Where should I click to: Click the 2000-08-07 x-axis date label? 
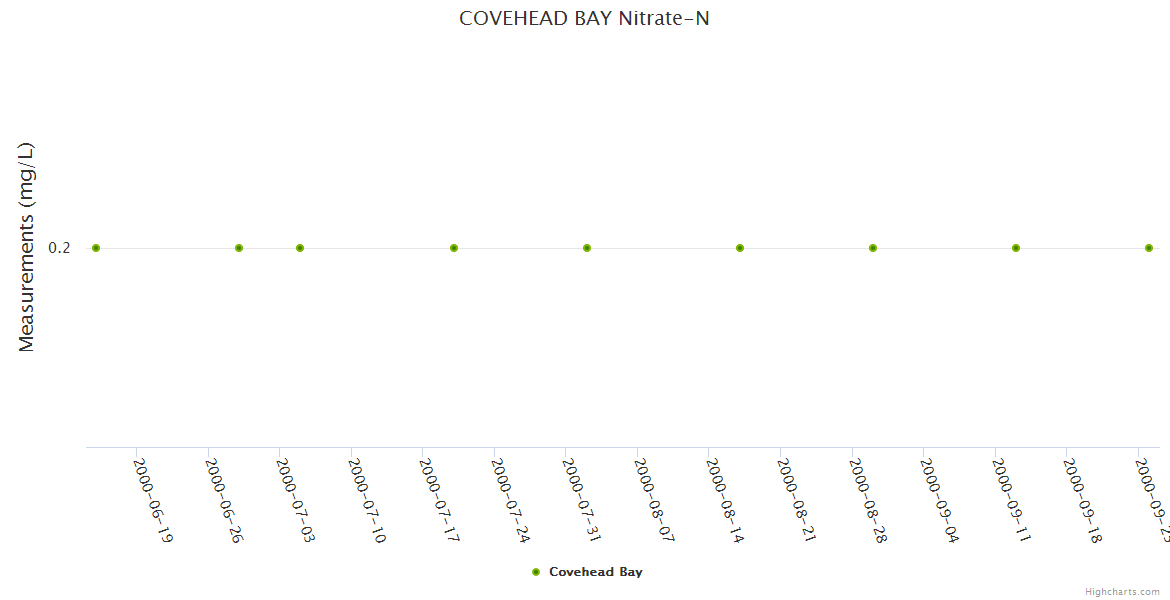pos(654,500)
